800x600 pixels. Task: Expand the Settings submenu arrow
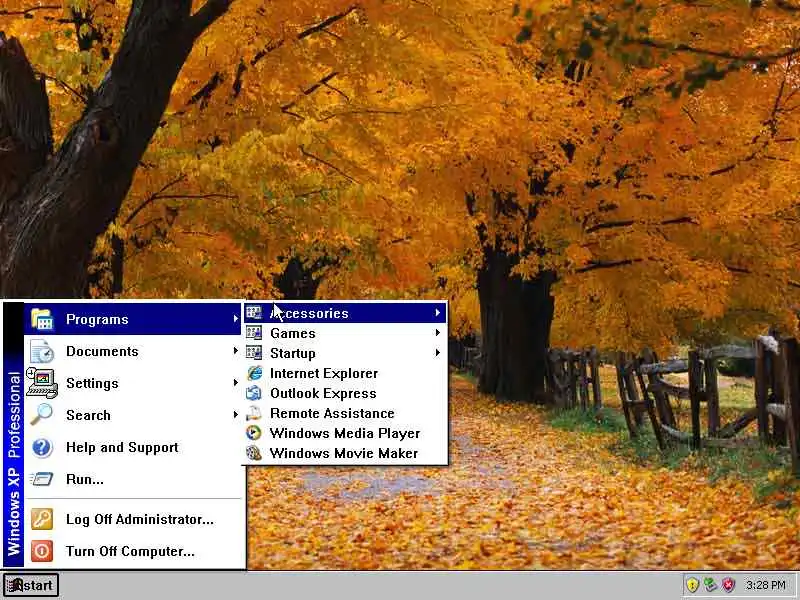pyautogui.click(x=235, y=383)
